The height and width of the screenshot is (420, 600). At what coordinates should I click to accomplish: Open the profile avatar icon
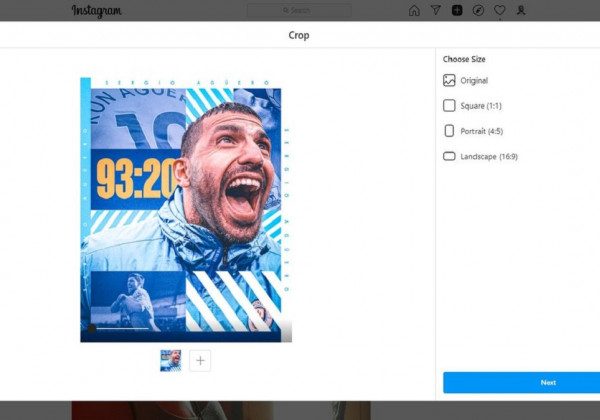point(521,11)
